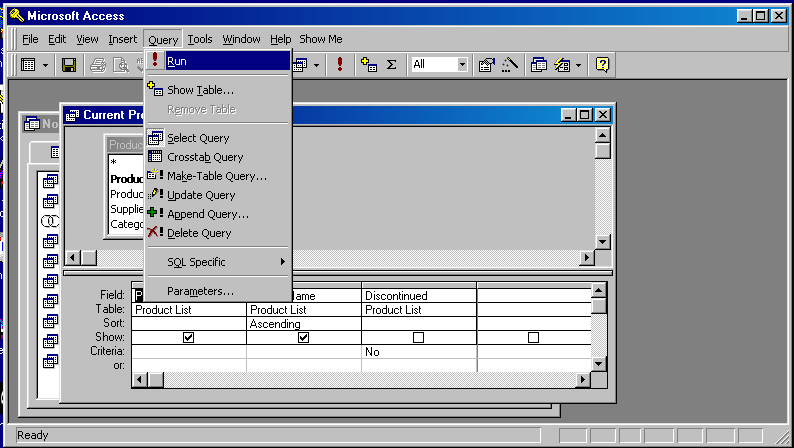The image size is (794, 448).
Task: Open the New Object dropdown arrow
Action: coord(579,65)
